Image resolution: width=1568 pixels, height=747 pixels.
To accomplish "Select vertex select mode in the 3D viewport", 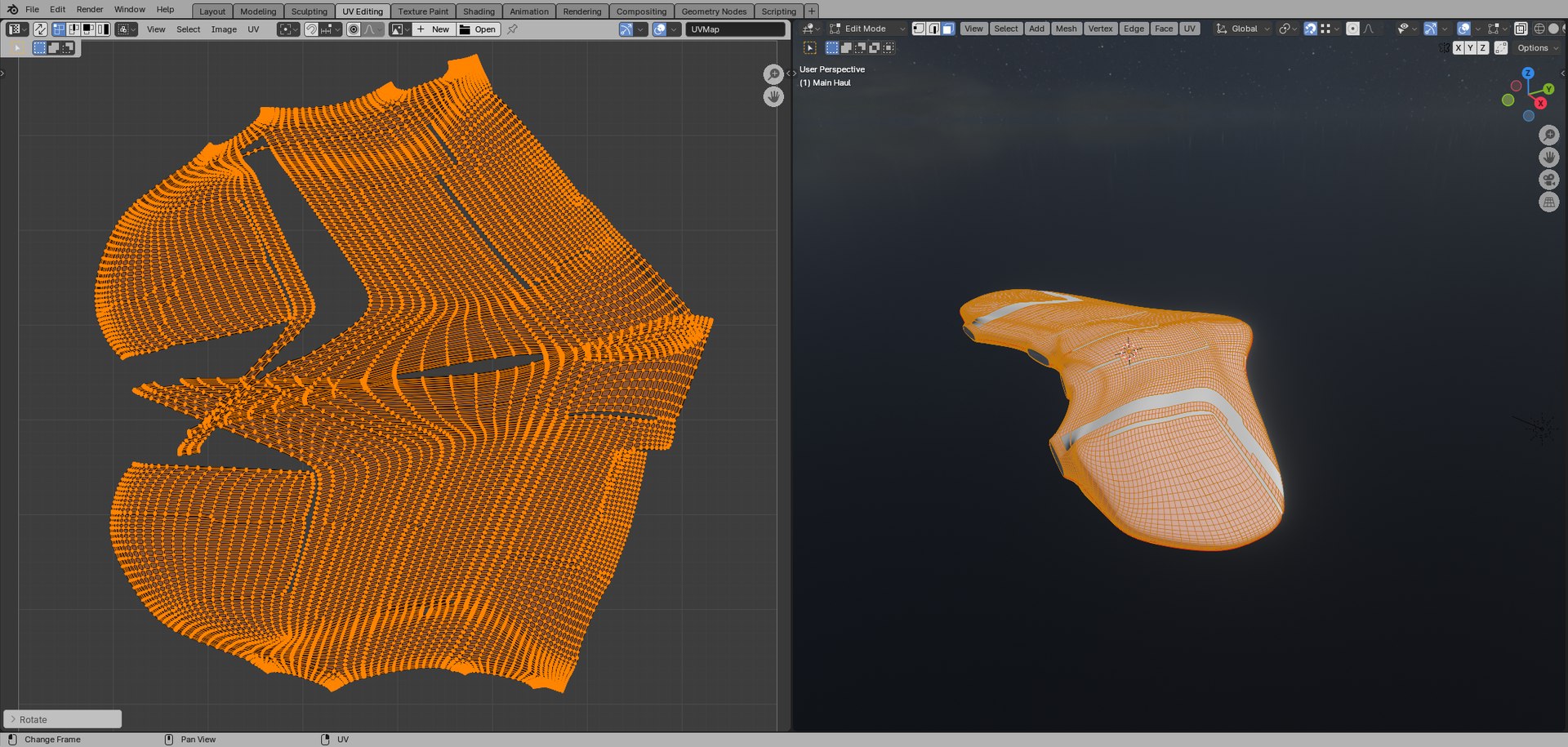I will 919,29.
